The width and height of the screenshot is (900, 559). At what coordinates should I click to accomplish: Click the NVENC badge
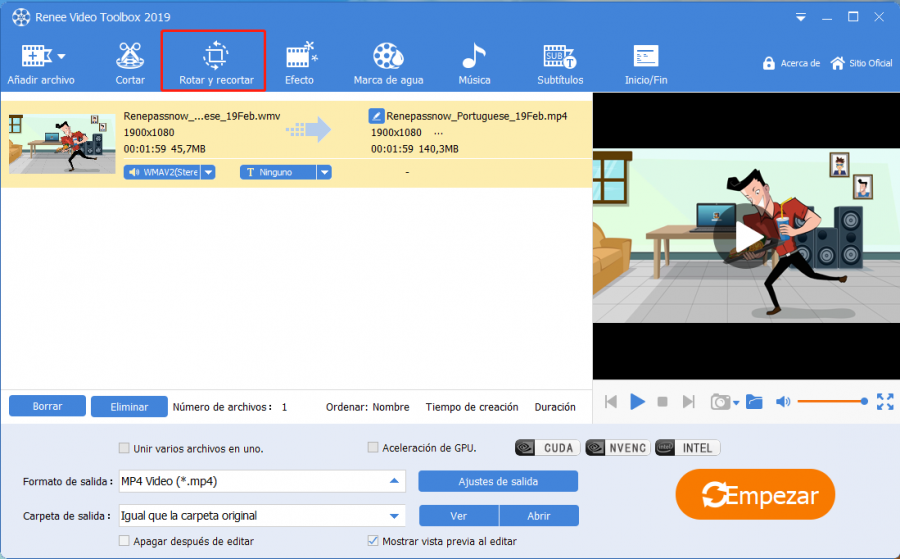click(x=618, y=448)
